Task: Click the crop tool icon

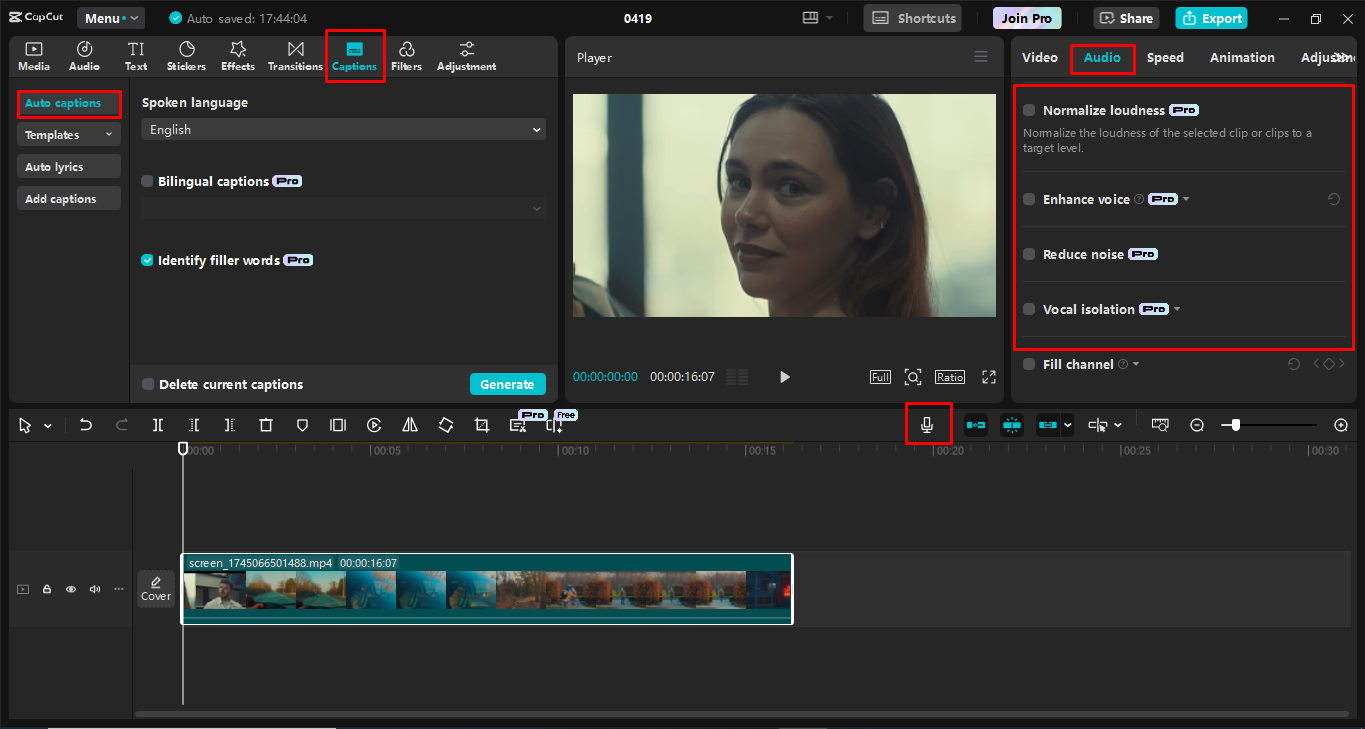Action: point(482,425)
